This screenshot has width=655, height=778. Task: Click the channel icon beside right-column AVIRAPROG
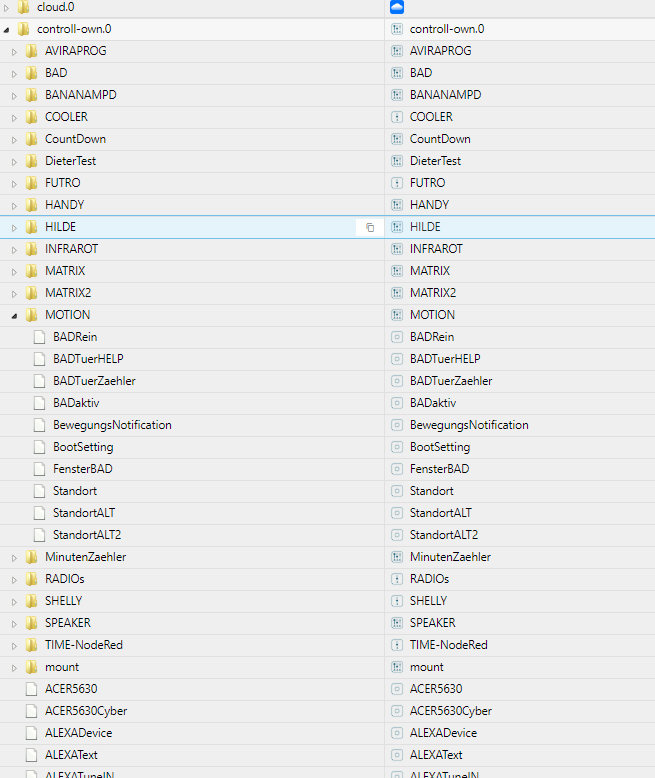click(x=396, y=51)
